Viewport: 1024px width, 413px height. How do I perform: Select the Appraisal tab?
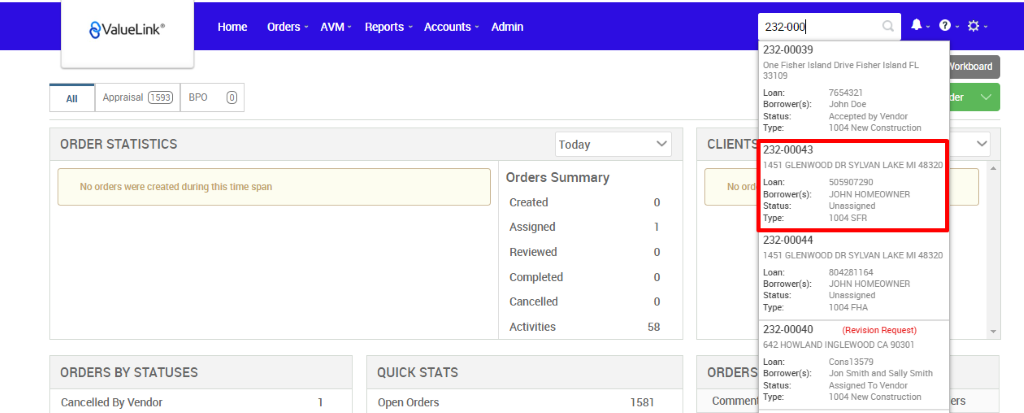pyautogui.click(x=137, y=97)
